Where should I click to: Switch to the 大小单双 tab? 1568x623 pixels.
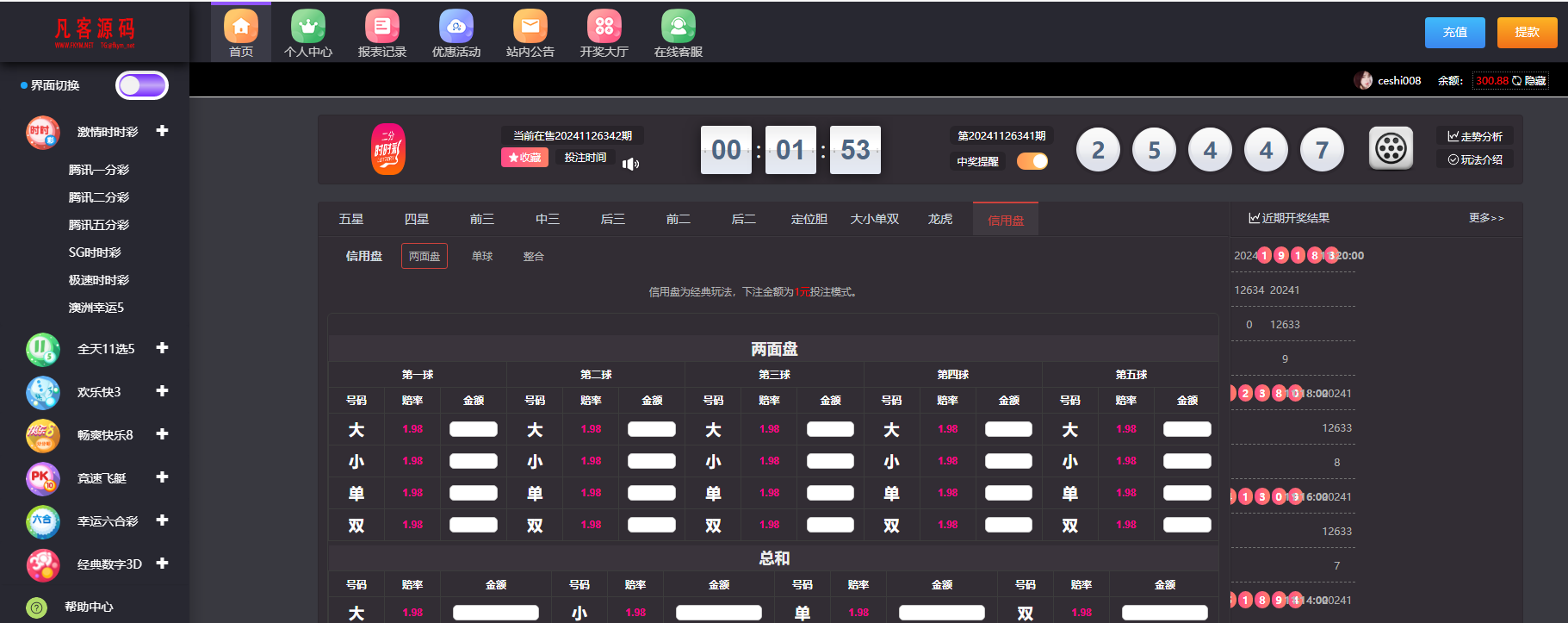pos(875,219)
